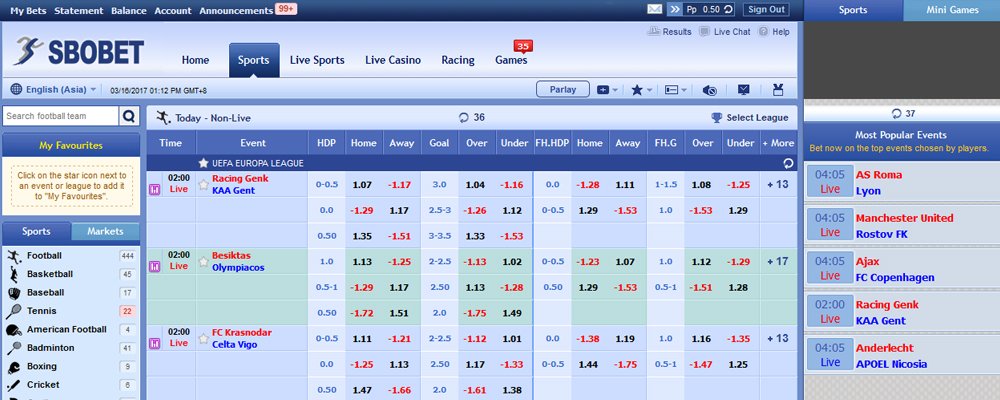Bet FC Krasnodar away odds -1.21
Viewport: 1000px width, 400px height.
point(400,338)
